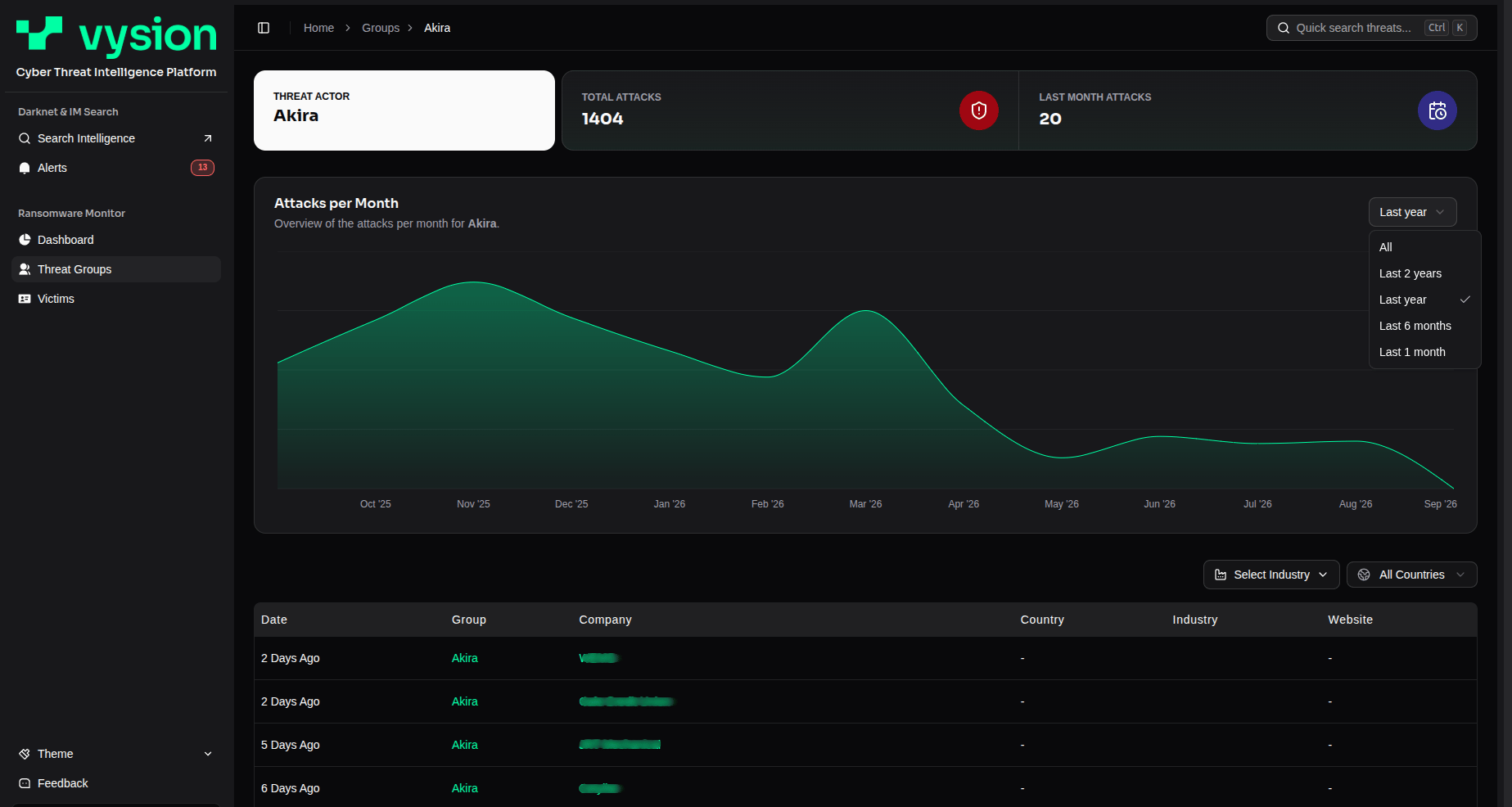This screenshot has height=807, width=1512.
Task: Choose Last 1 month option
Action: click(1425, 352)
